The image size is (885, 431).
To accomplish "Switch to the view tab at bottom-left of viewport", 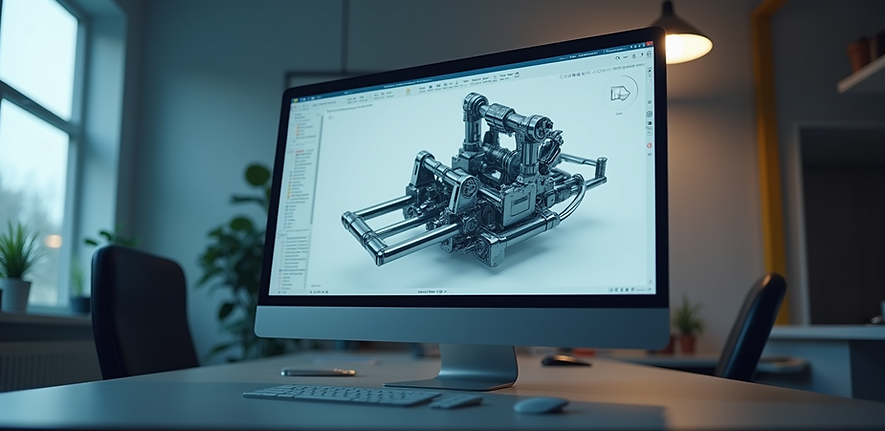I will pyautogui.click(x=315, y=286).
